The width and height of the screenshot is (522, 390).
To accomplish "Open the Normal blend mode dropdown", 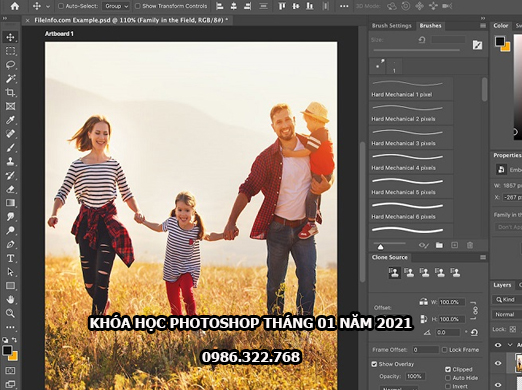I will tap(506, 314).
